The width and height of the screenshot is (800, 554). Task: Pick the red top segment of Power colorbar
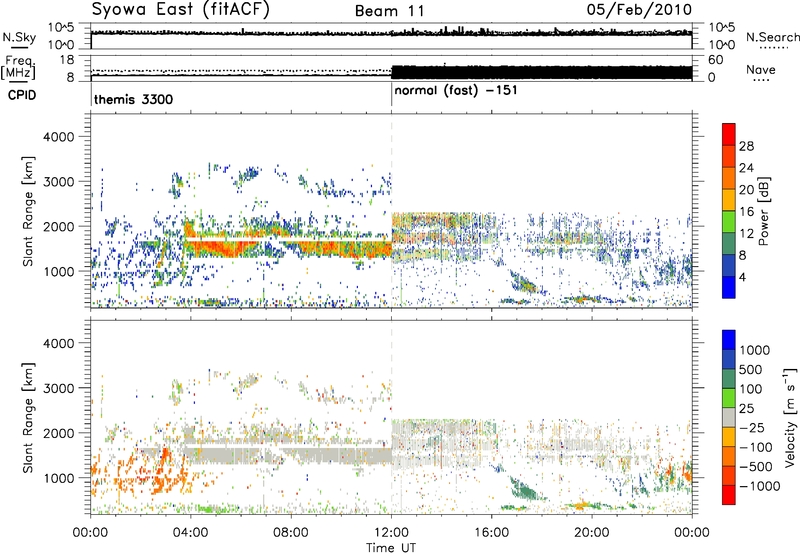click(x=729, y=134)
